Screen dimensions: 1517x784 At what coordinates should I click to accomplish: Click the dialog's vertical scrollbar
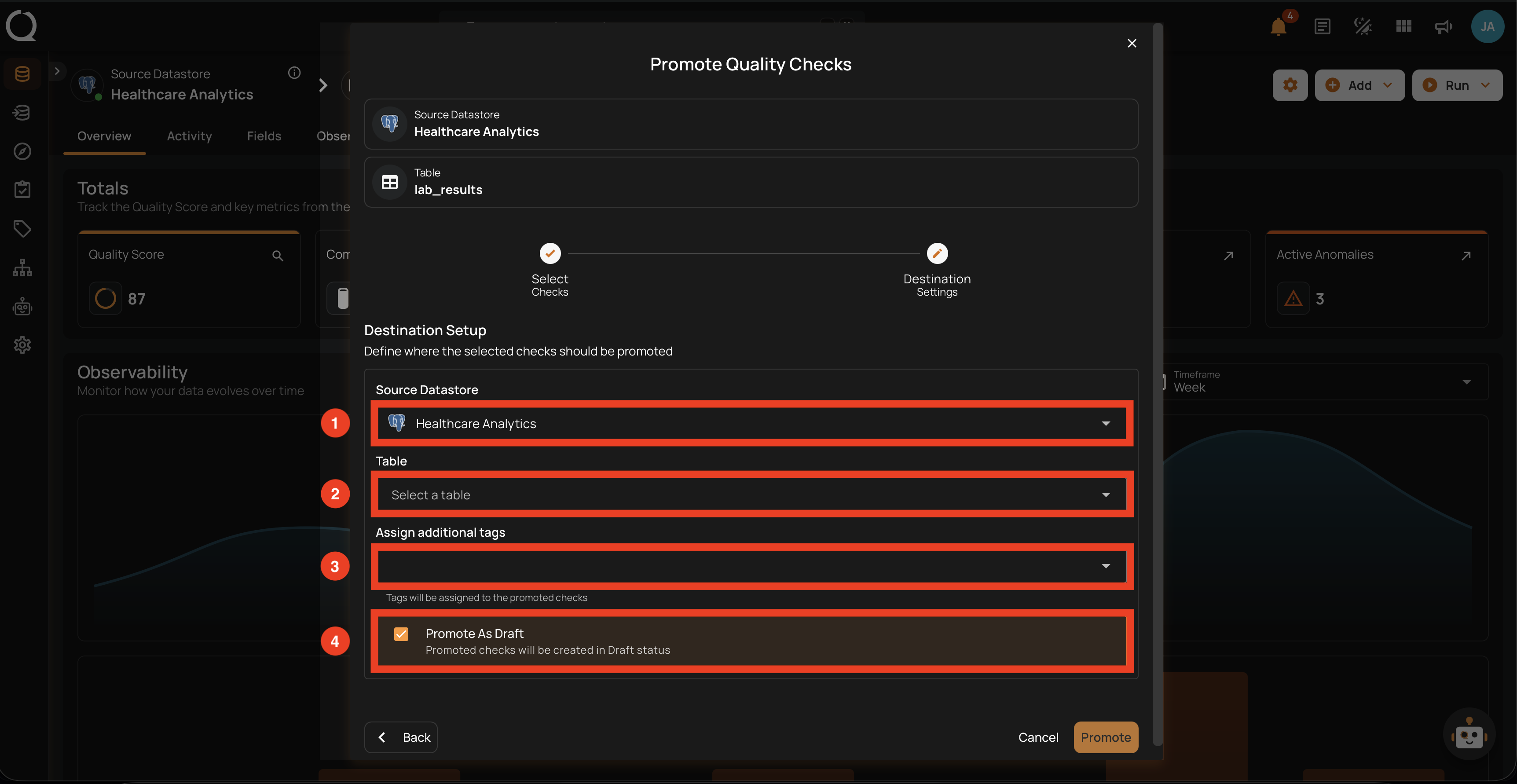1157,384
